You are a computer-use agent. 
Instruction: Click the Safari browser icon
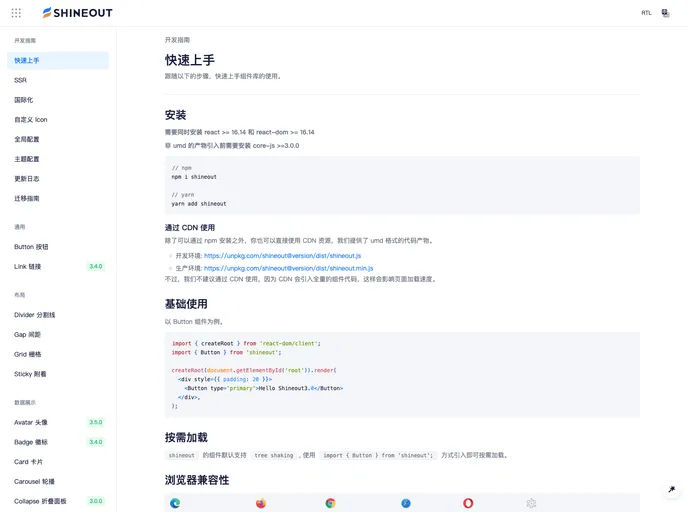click(406, 503)
